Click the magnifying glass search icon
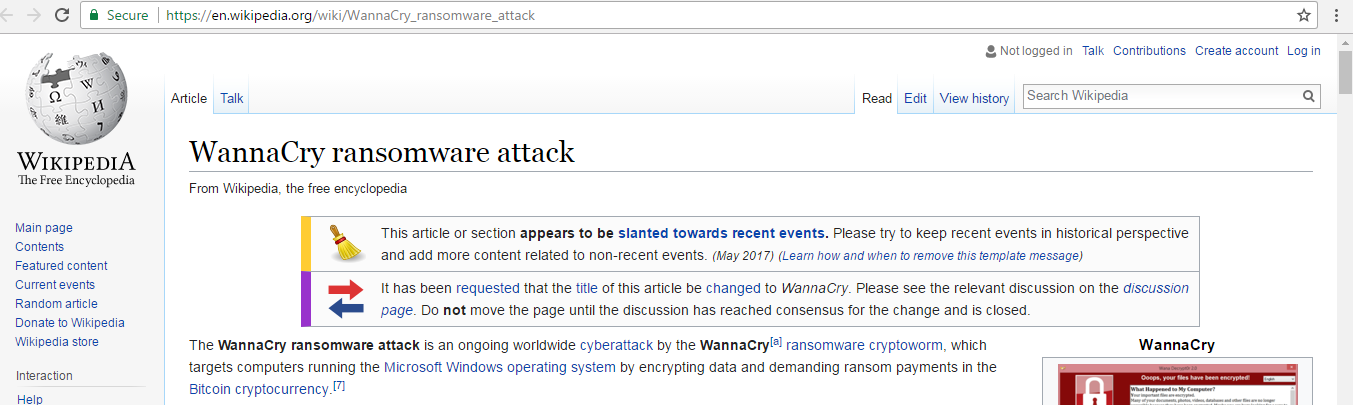Image resolution: width=1353 pixels, height=405 pixels. [x=1309, y=96]
